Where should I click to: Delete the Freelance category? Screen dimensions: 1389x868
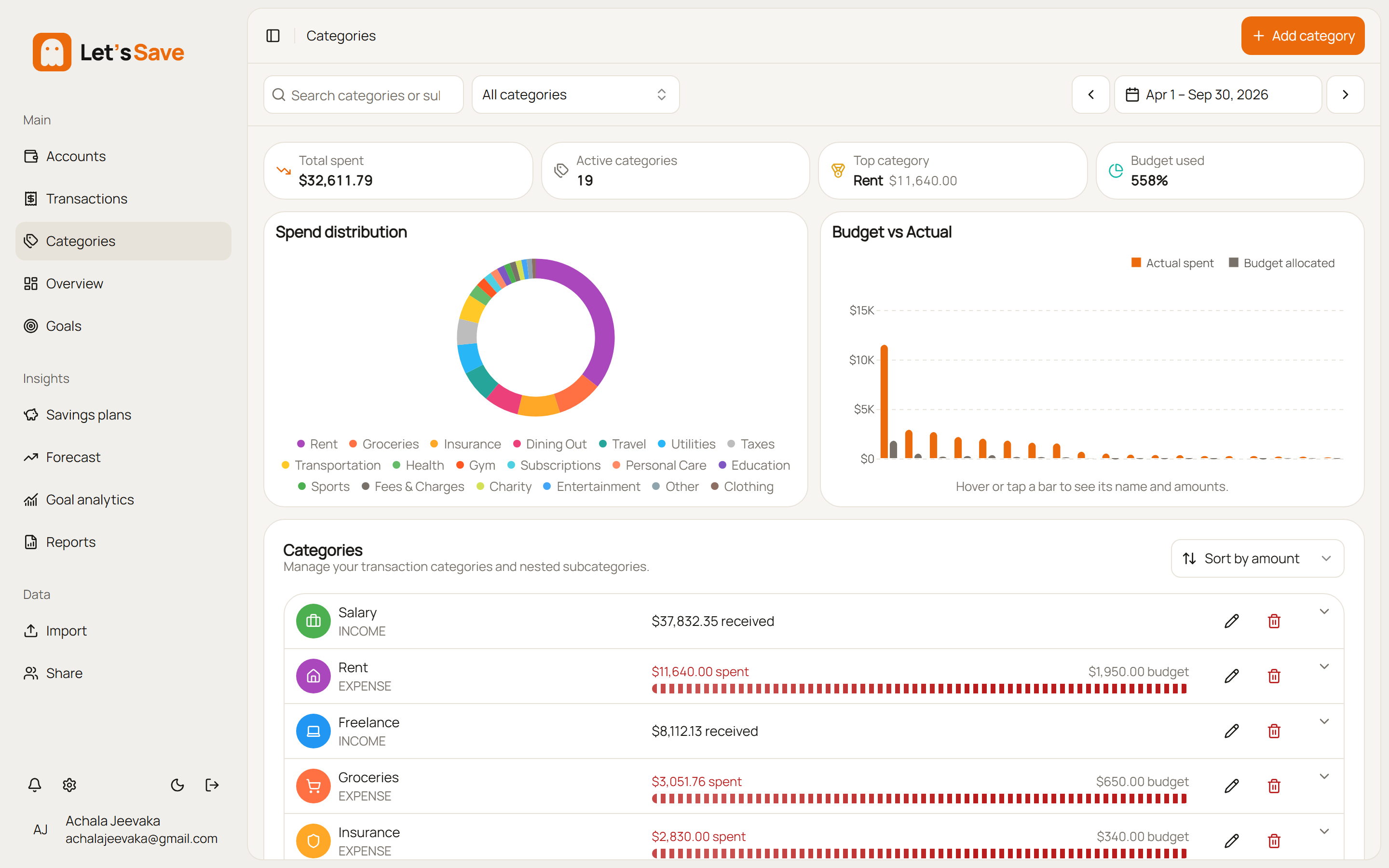1274,731
